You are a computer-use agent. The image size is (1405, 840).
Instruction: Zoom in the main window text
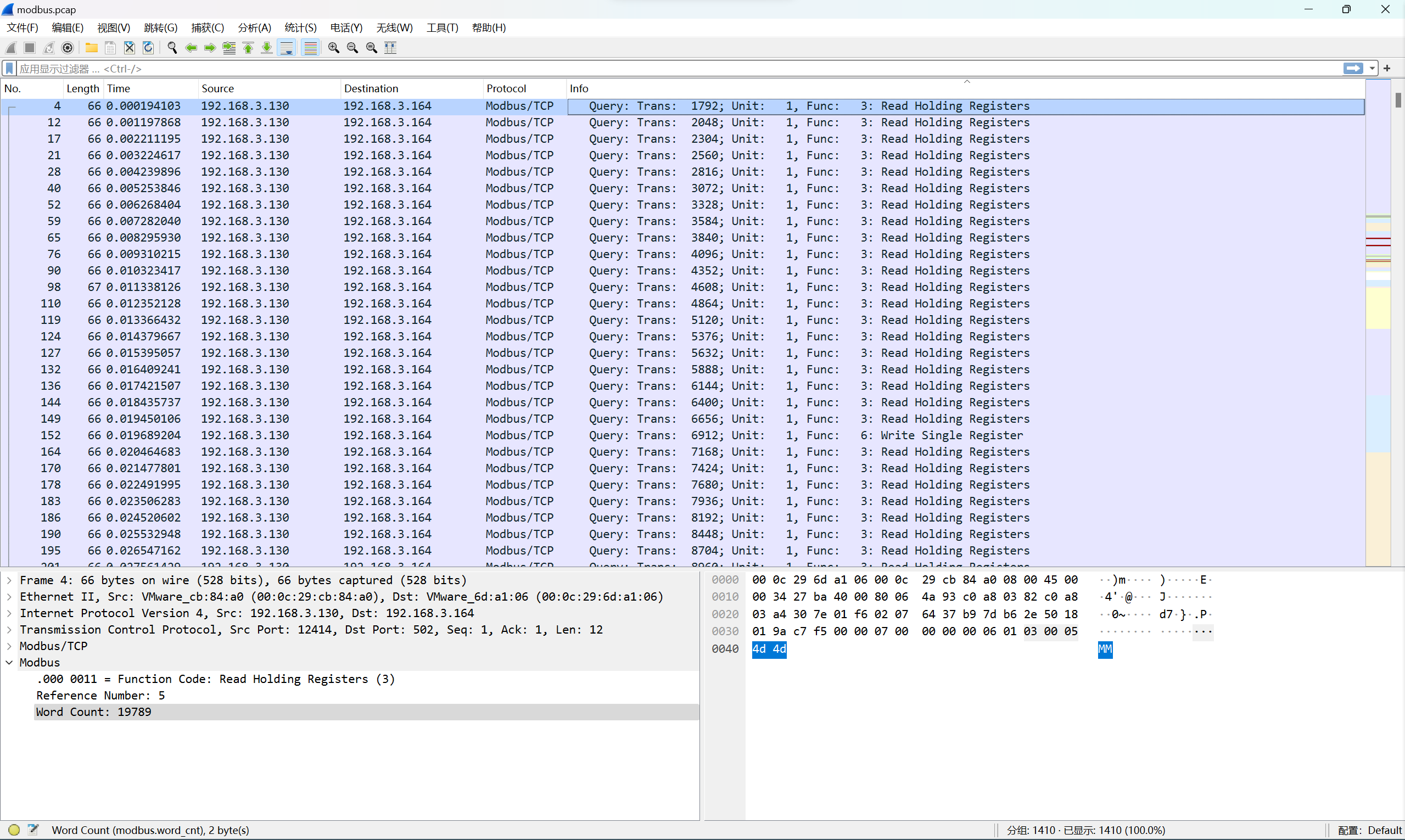333,48
